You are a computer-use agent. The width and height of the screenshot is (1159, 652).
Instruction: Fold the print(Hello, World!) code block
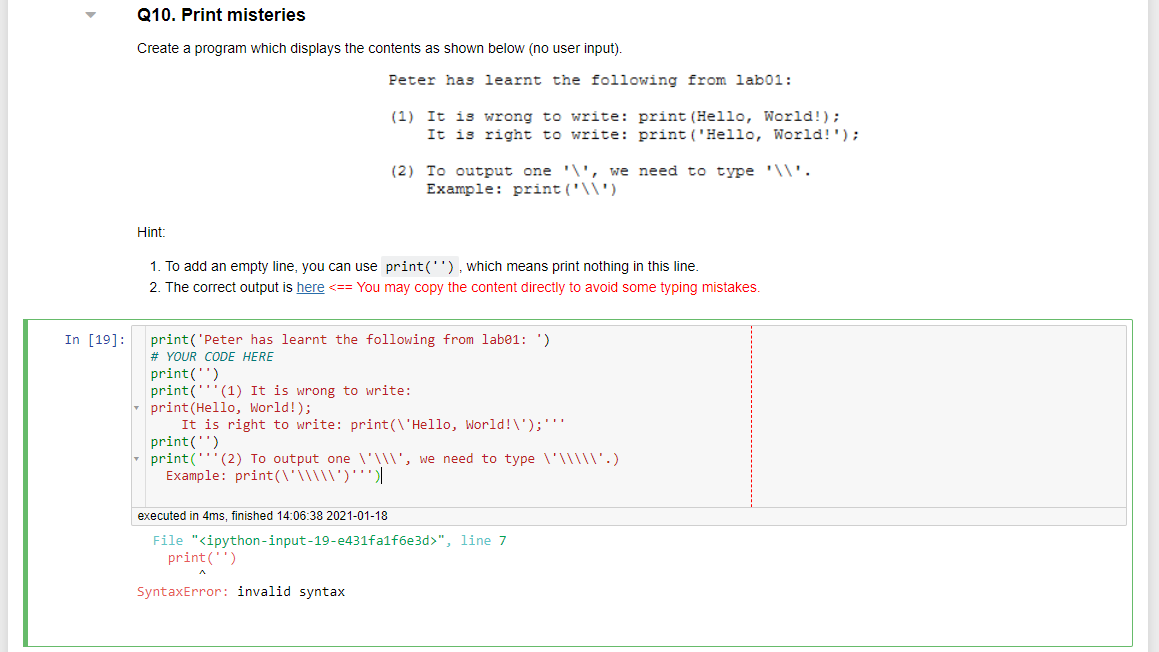(x=138, y=407)
